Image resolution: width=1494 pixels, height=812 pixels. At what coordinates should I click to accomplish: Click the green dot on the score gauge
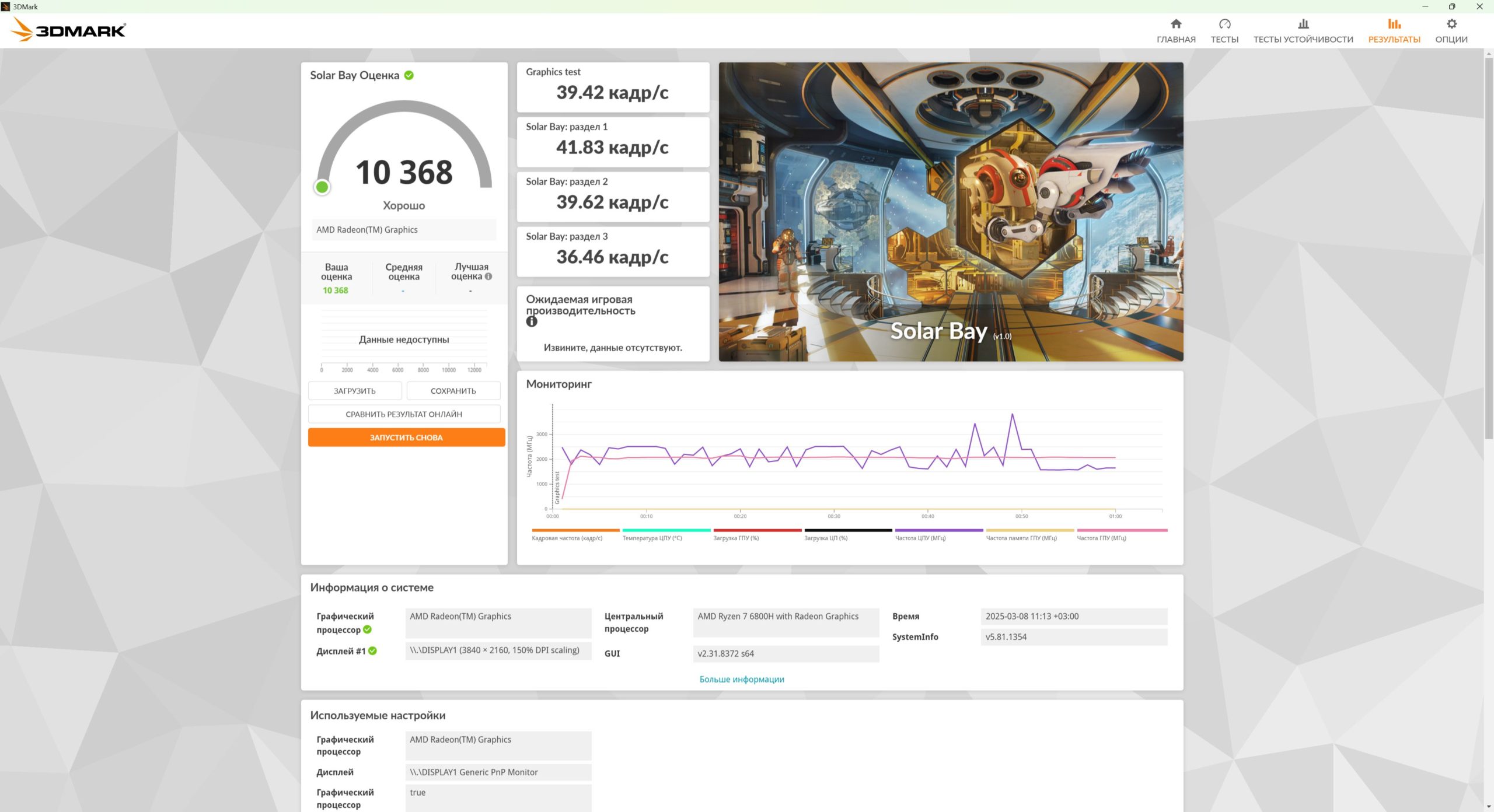322,187
